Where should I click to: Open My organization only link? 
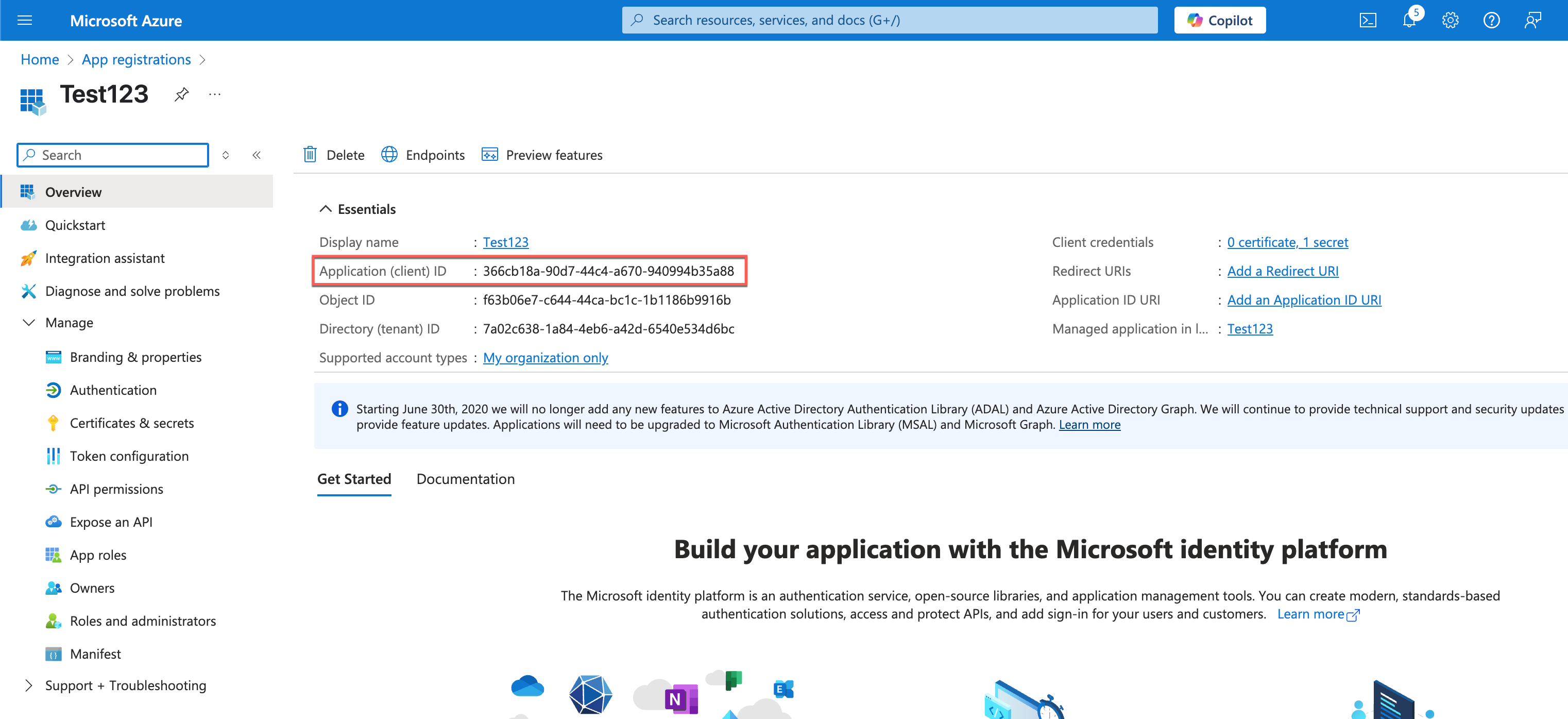tap(546, 358)
